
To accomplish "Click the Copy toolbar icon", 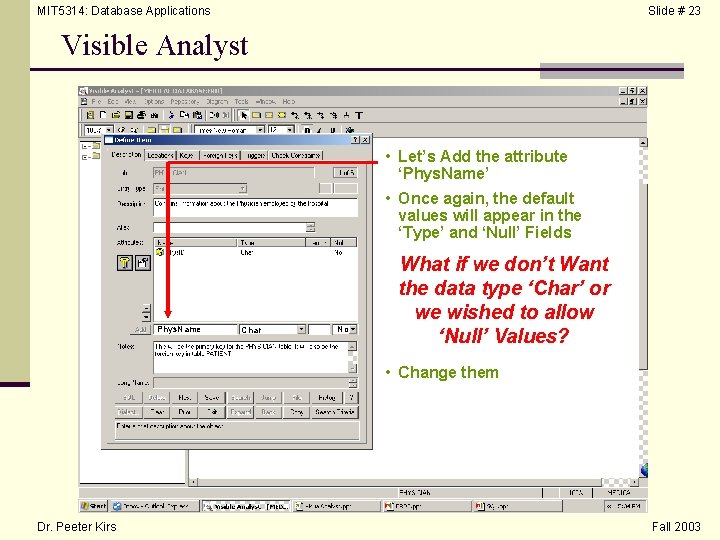I will tap(184, 115).
